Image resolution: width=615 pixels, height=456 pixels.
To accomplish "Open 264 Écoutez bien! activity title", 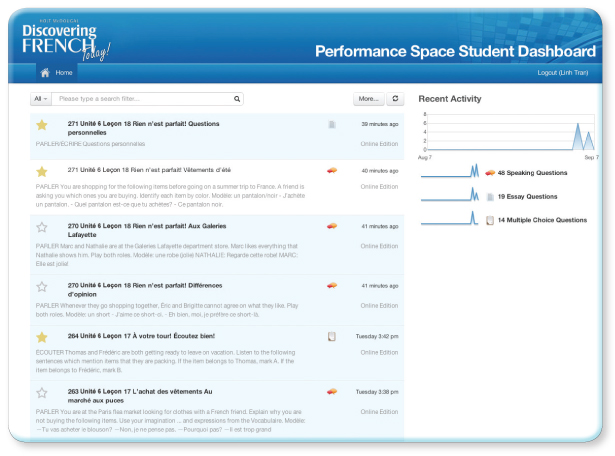I will (141, 336).
